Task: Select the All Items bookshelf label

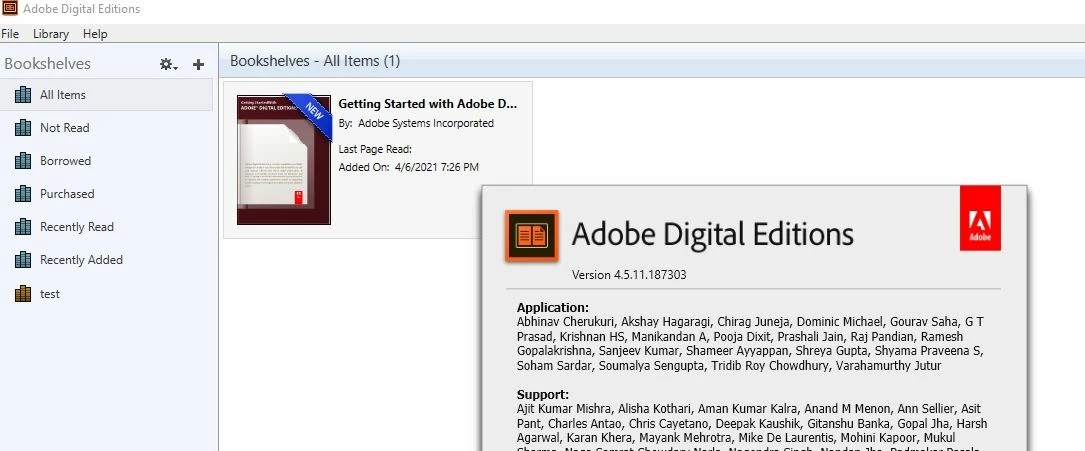Action: 63,95
